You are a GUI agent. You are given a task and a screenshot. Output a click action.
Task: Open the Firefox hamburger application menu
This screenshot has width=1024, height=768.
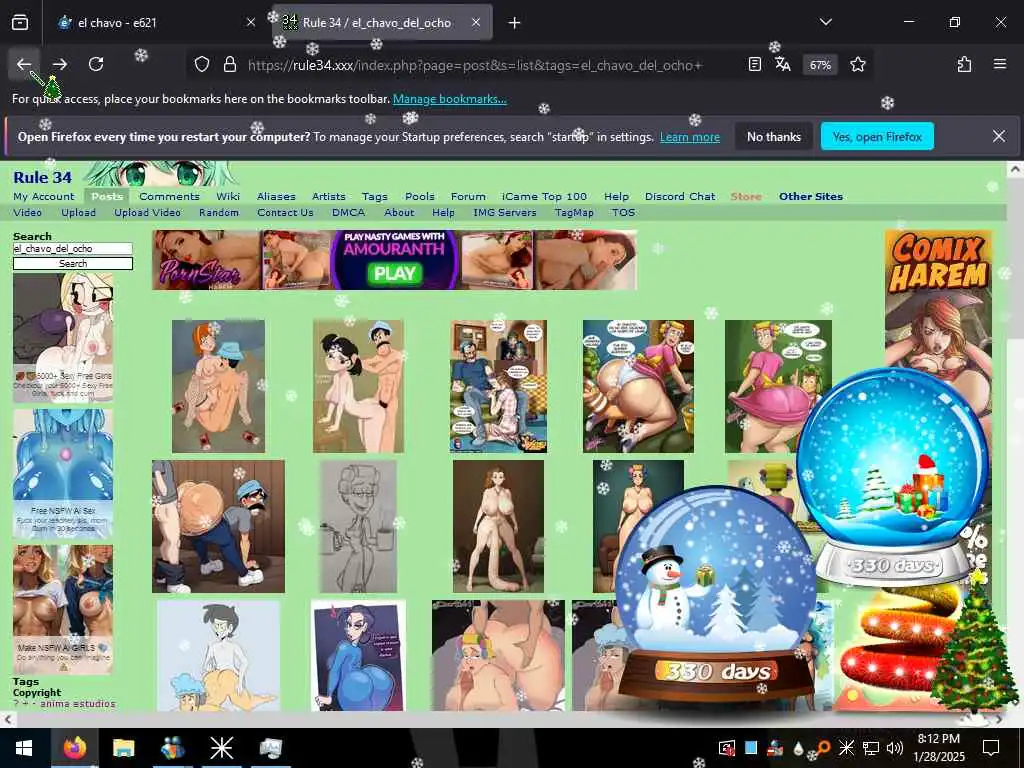click(x=999, y=64)
